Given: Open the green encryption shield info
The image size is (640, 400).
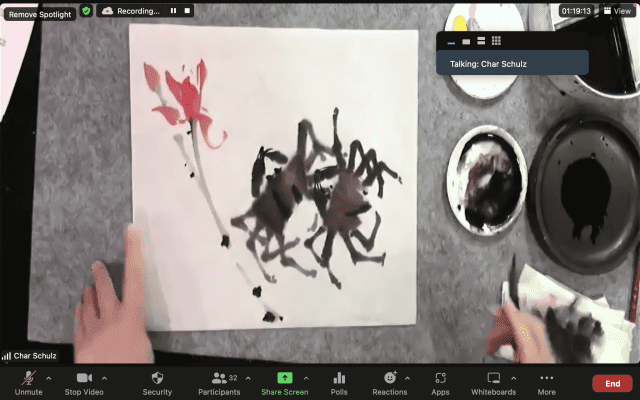Looking at the screenshot, I should tap(86, 11).
